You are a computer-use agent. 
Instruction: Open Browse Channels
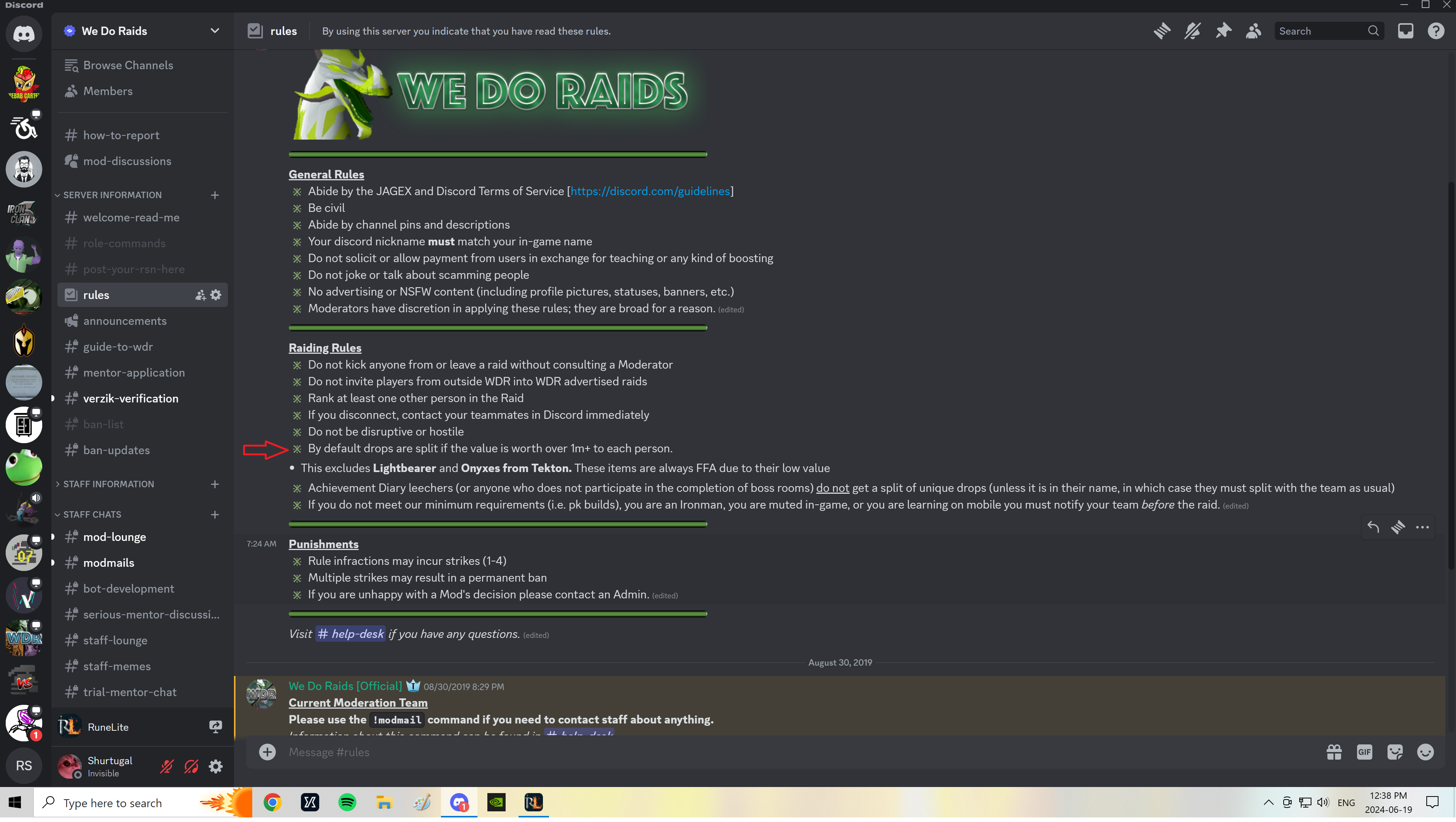pyautogui.click(x=142, y=65)
